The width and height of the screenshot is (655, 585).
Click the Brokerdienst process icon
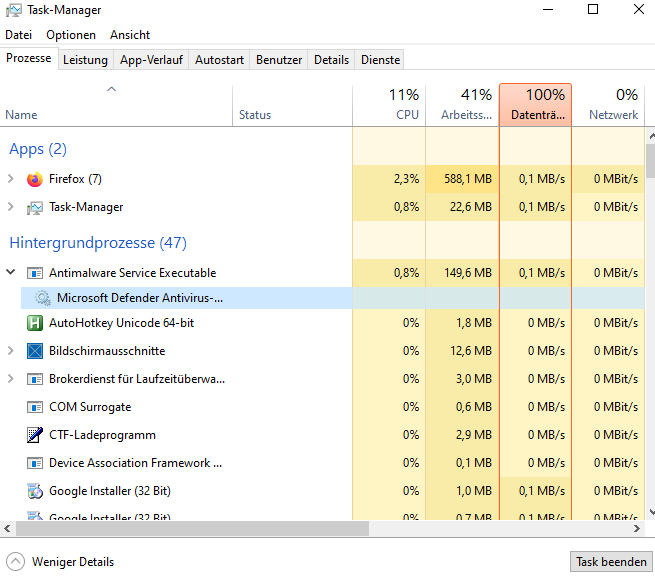pos(35,379)
